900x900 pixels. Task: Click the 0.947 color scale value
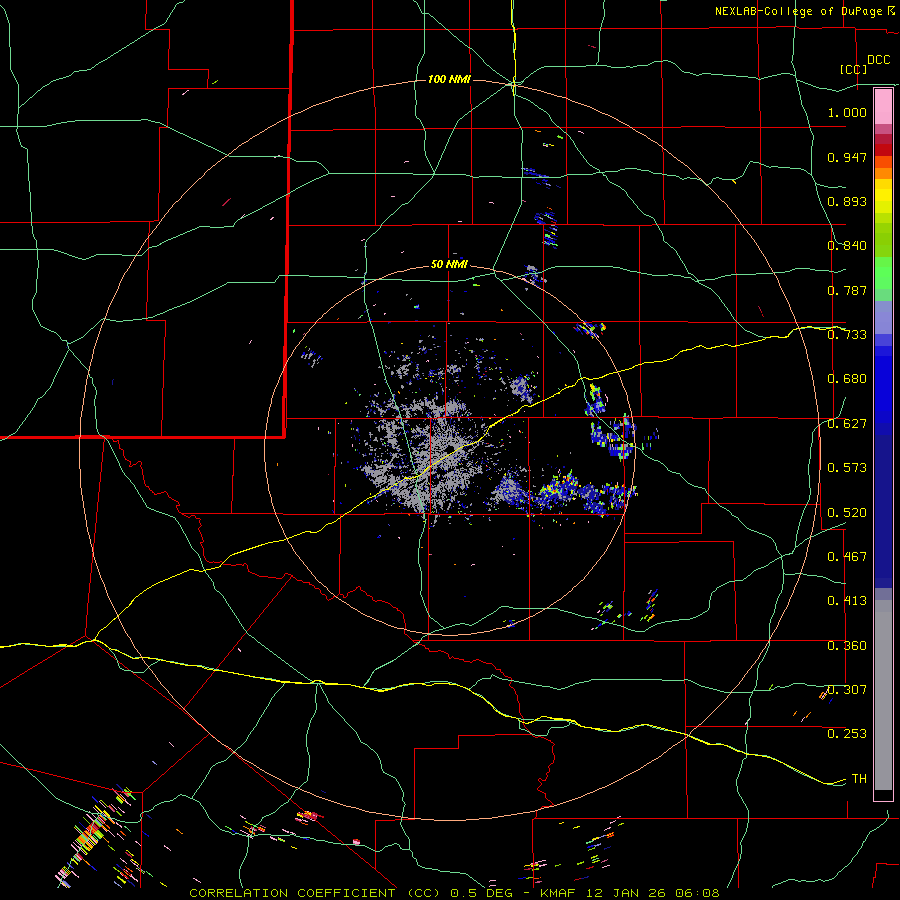(847, 157)
